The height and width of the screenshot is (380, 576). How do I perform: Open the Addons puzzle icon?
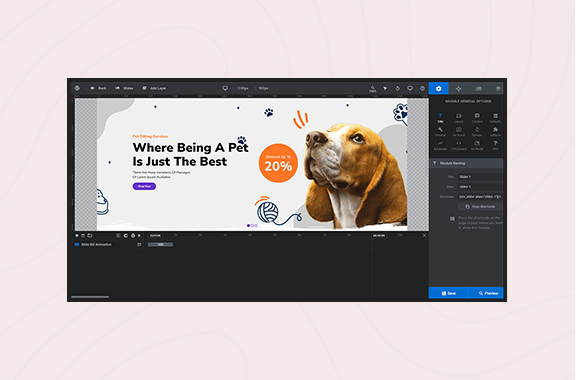(495, 132)
